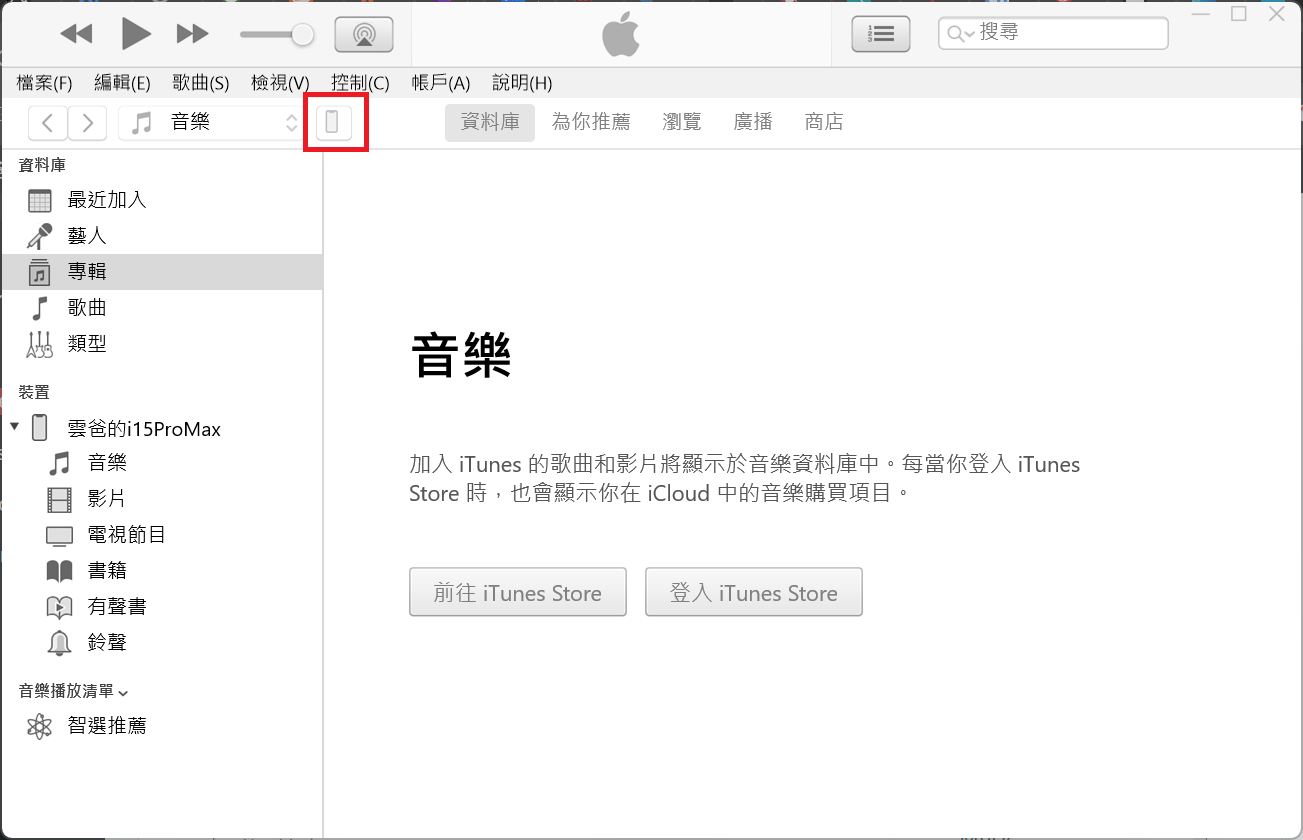The width and height of the screenshot is (1303, 840).
Task: Click the iPhone device button in toolbar
Action: 334,123
